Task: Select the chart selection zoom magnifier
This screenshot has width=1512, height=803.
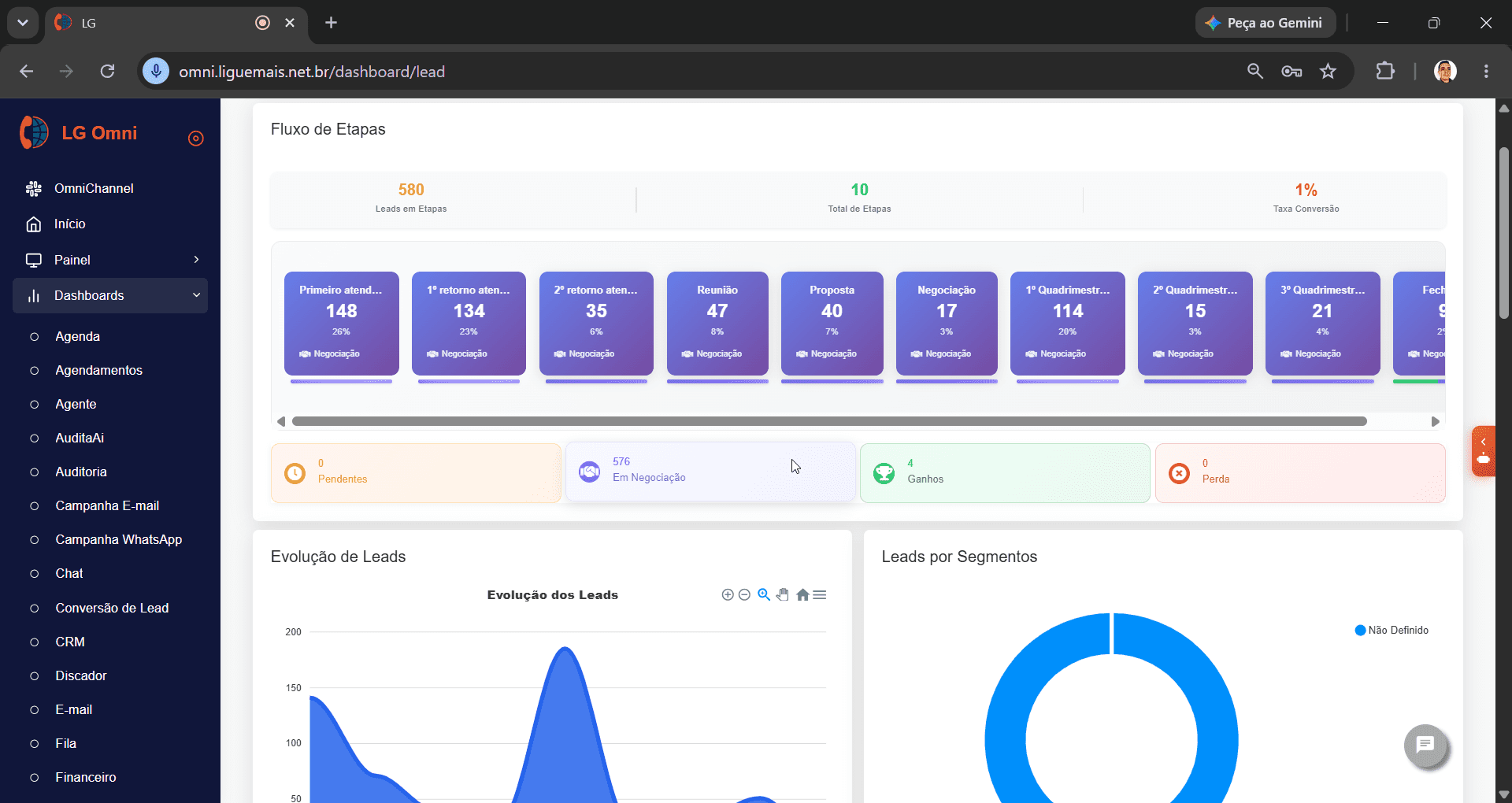Action: coord(764,594)
